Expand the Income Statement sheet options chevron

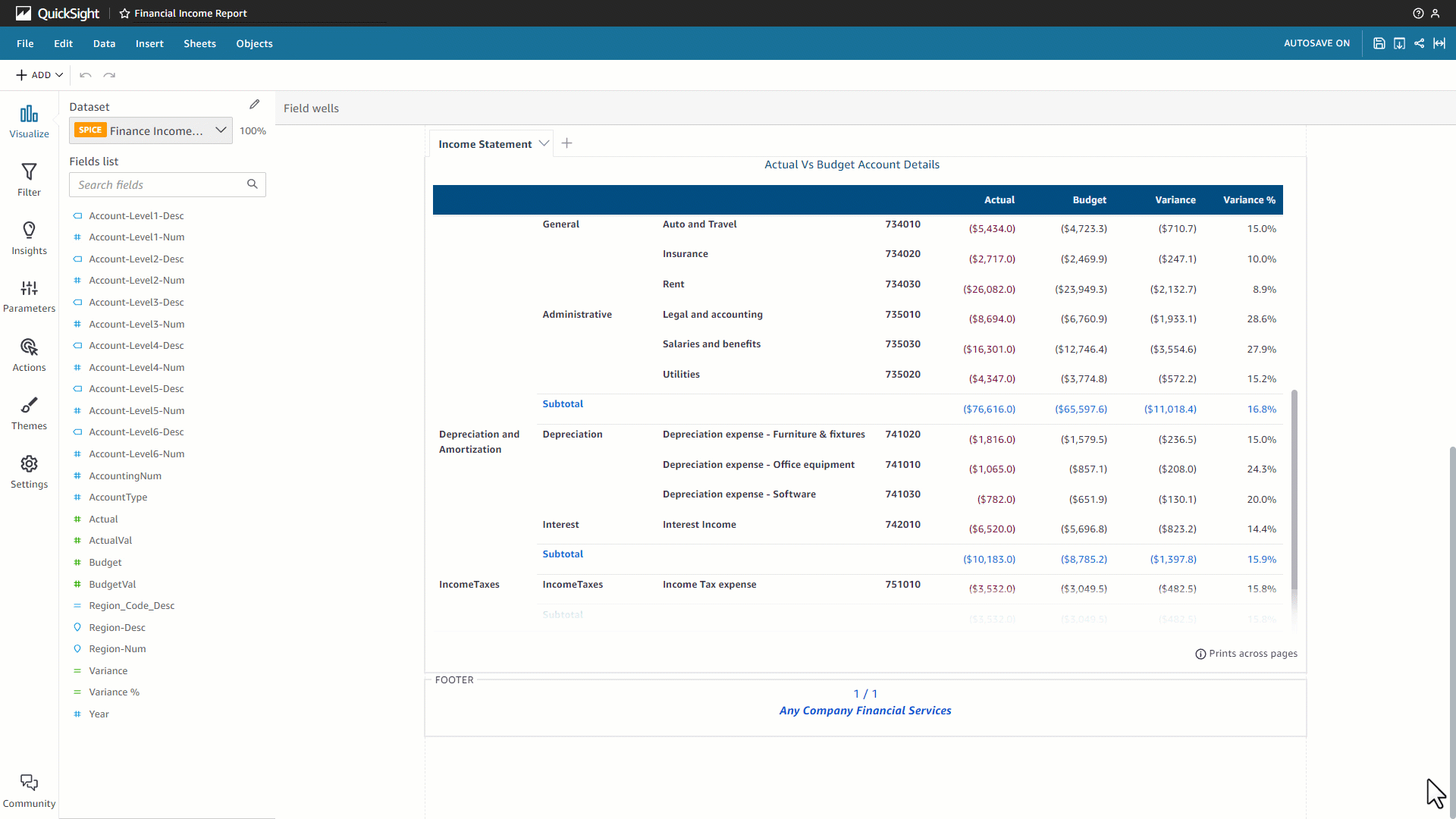[x=544, y=143]
